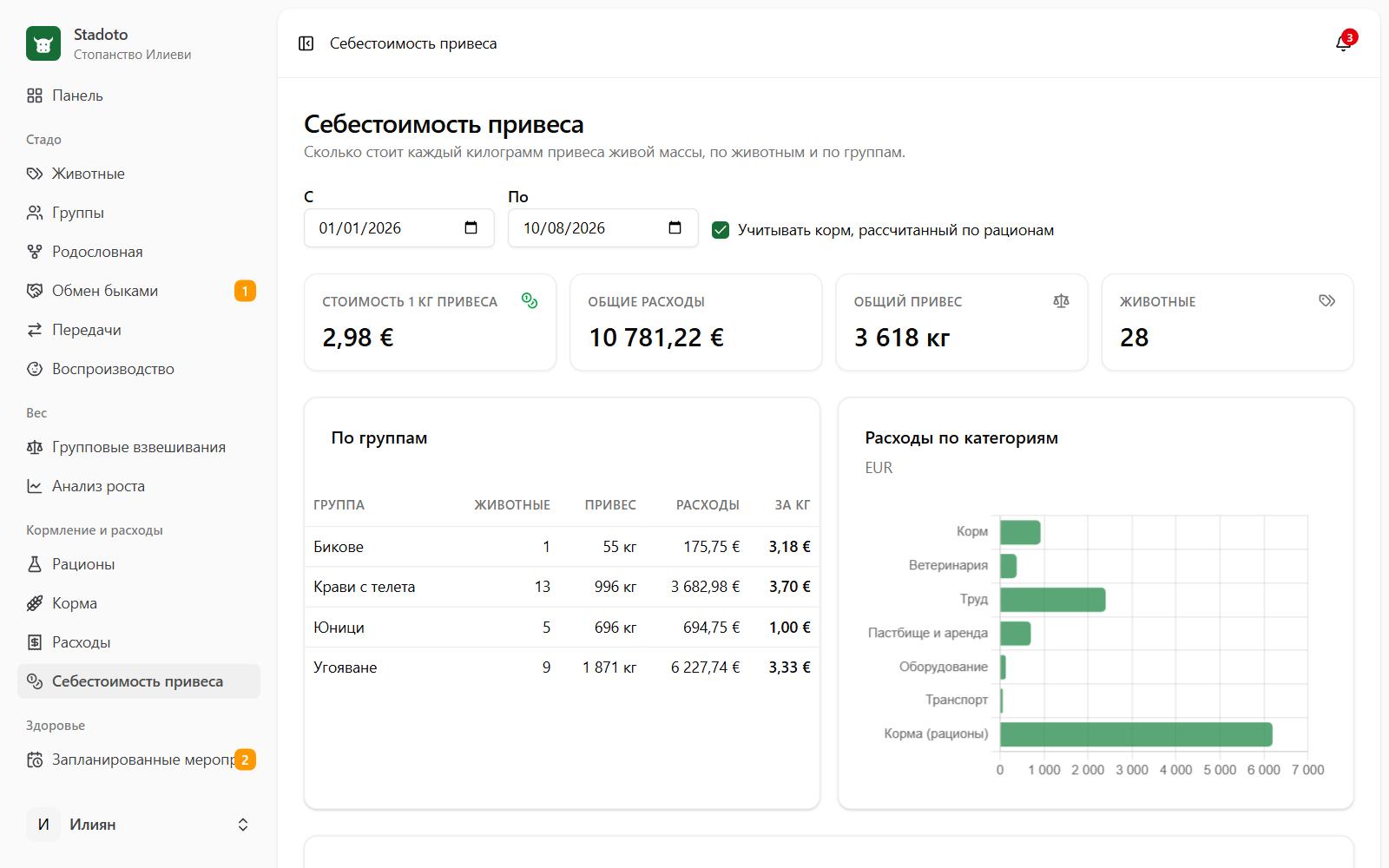Go to Передачи in the sidebar
Image resolution: width=1389 pixels, height=868 pixels.
(139, 330)
